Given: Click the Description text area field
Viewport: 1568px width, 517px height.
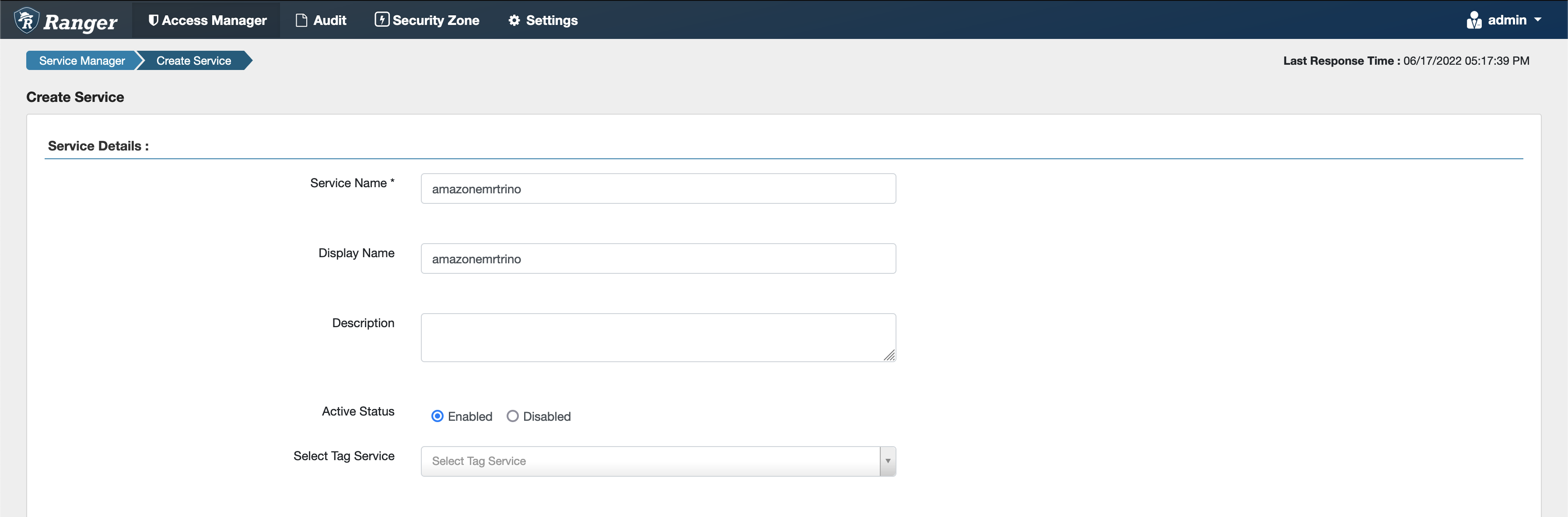Looking at the screenshot, I should pyautogui.click(x=658, y=336).
